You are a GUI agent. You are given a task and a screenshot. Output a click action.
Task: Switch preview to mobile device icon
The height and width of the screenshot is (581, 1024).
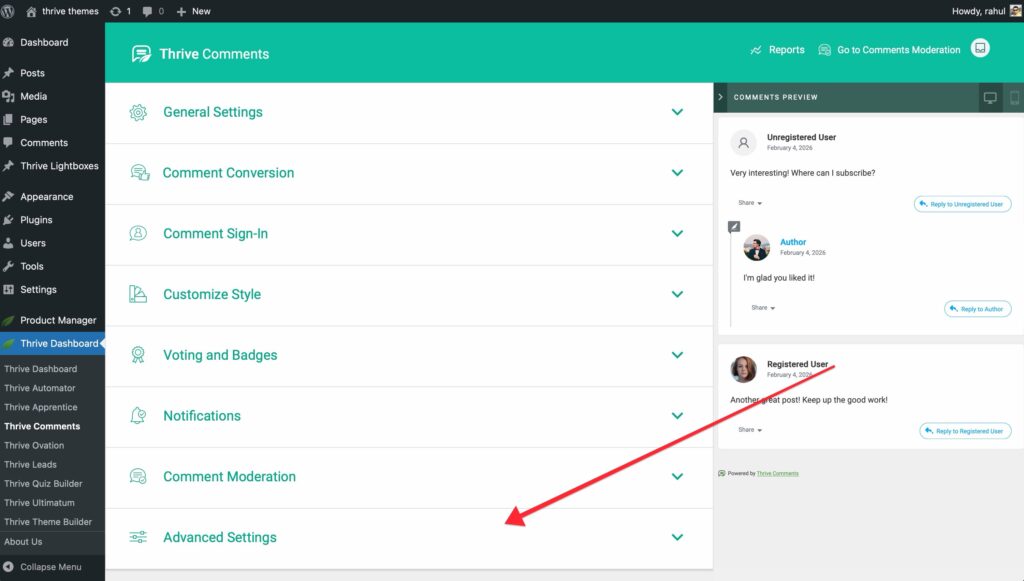(1013, 97)
